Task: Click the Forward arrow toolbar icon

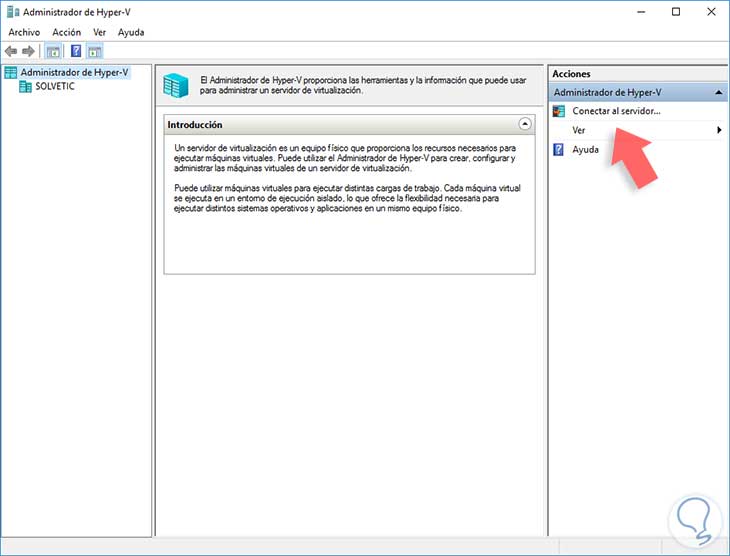Action: (28, 51)
